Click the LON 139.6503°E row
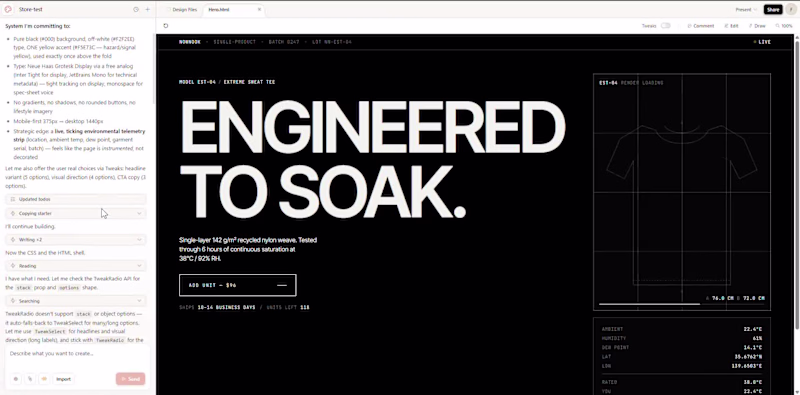 (x=682, y=366)
